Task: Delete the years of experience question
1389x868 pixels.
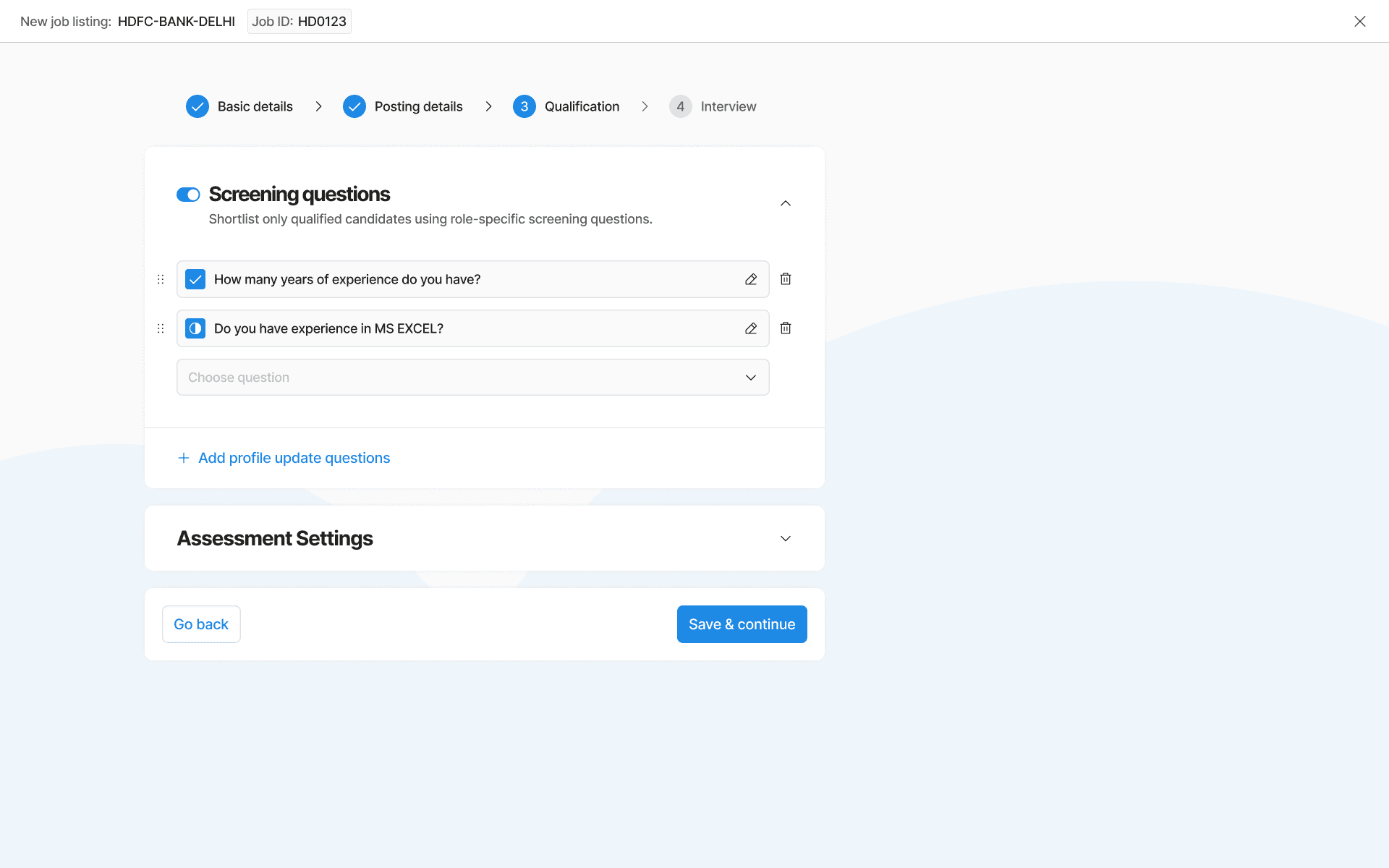Action: click(786, 279)
